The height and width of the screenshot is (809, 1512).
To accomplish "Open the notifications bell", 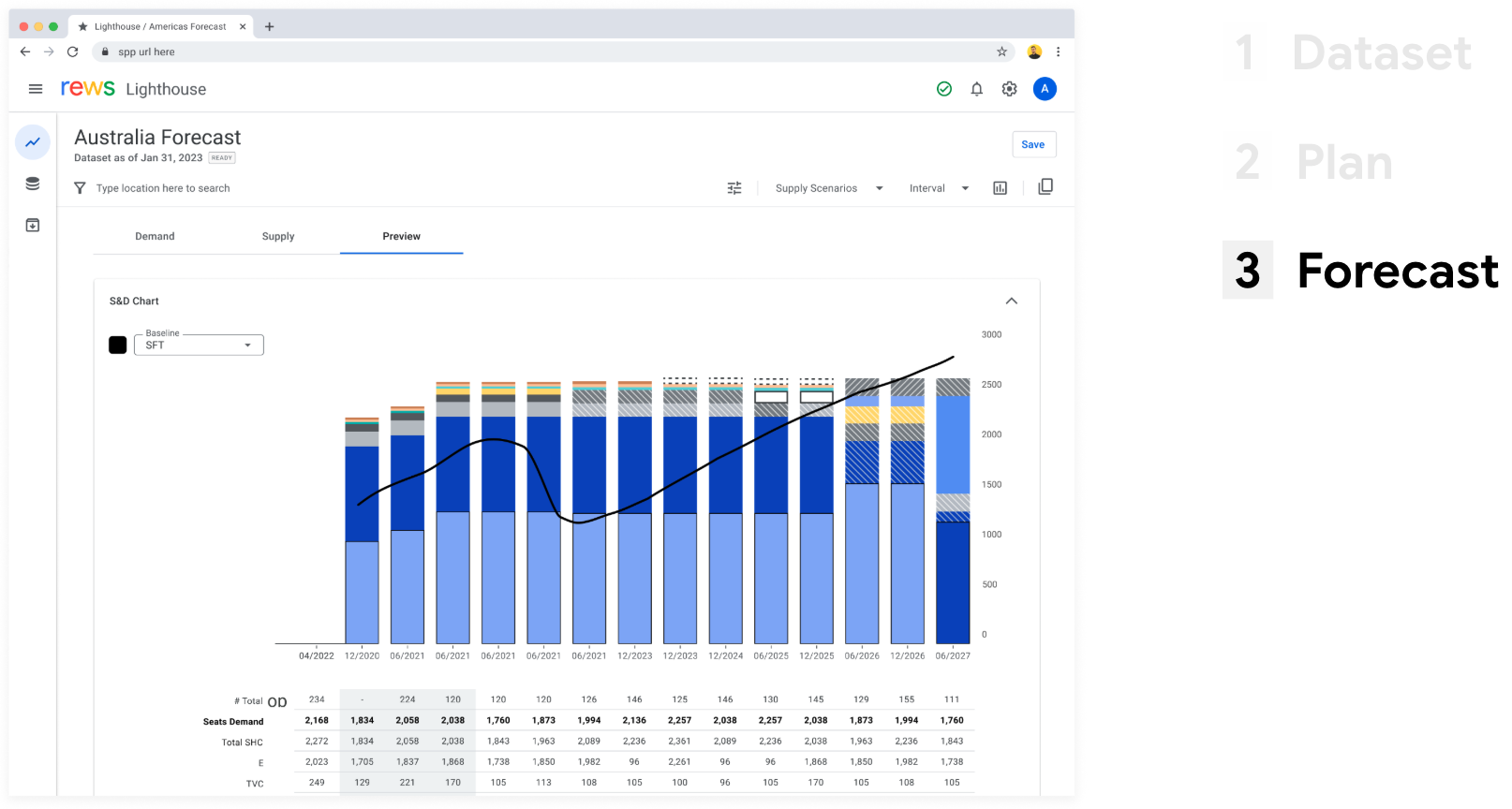I will (x=977, y=89).
